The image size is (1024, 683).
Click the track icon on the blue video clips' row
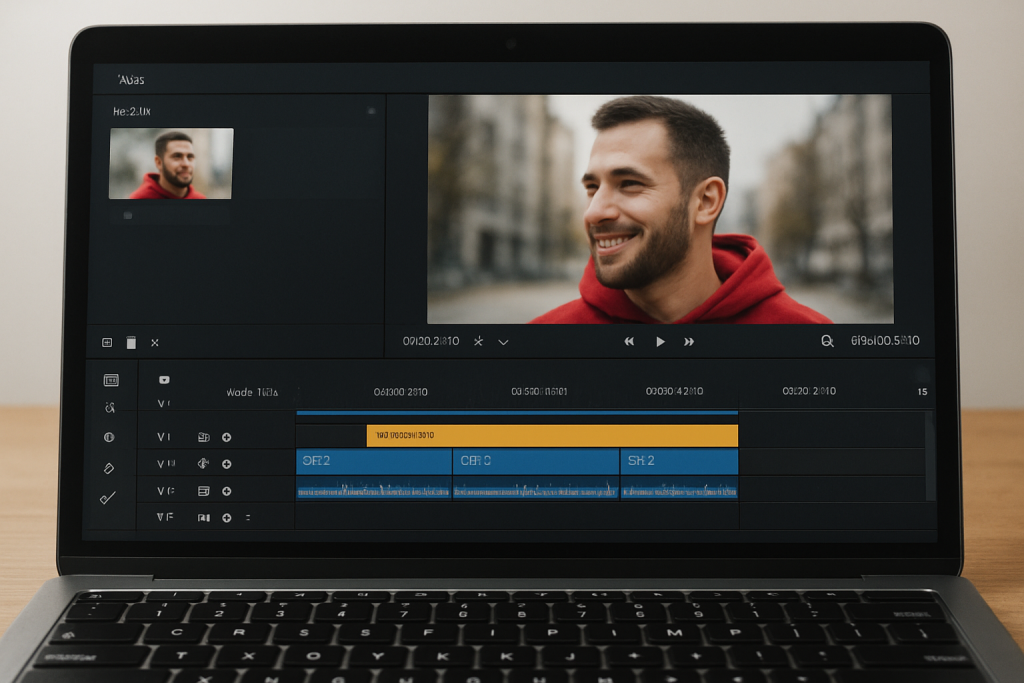204,464
